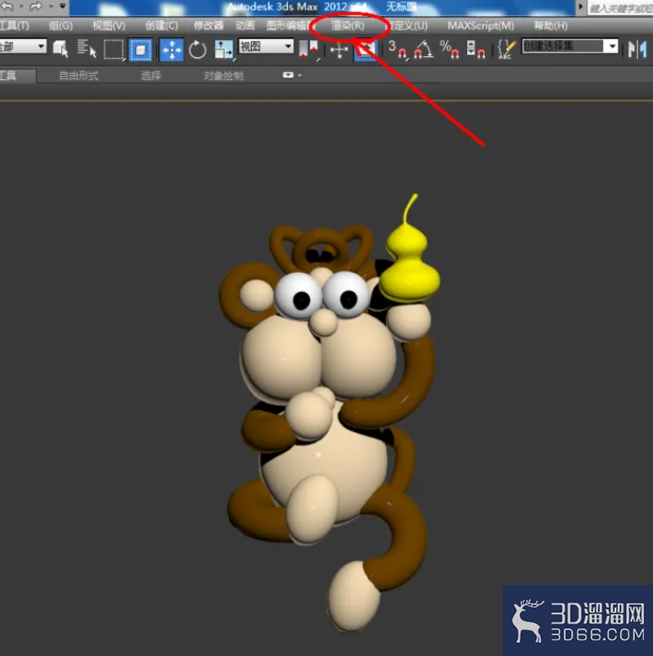Open the 修改器 menu
653x656 pixels.
click(x=208, y=26)
